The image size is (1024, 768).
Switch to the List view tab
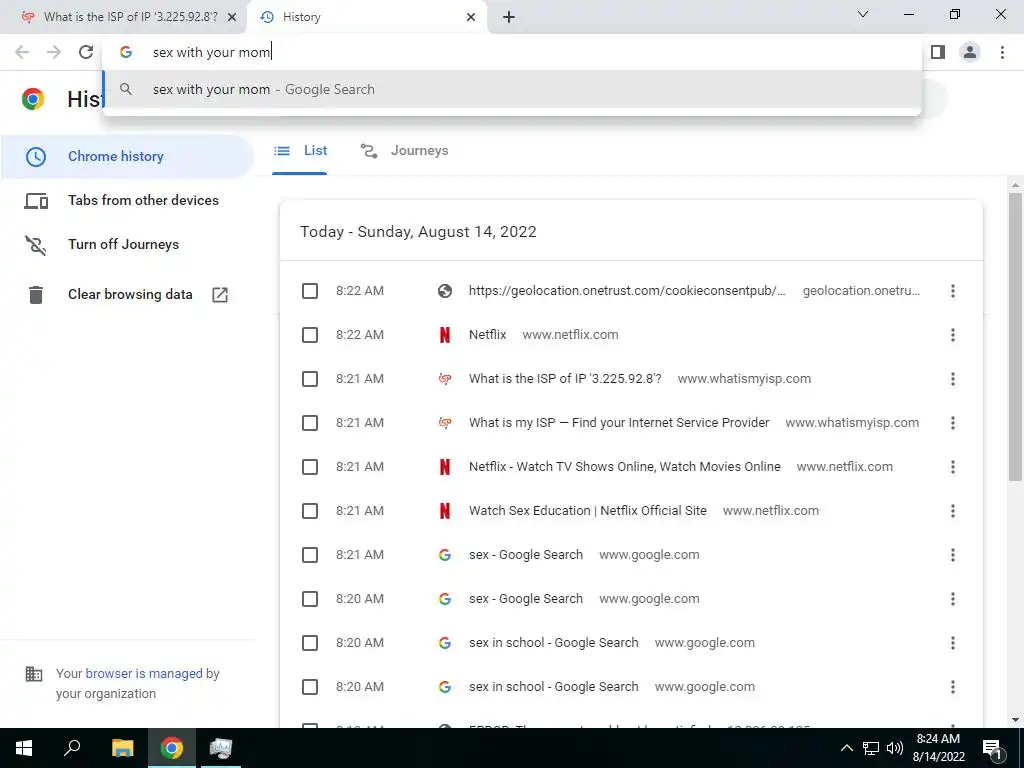[x=300, y=151]
